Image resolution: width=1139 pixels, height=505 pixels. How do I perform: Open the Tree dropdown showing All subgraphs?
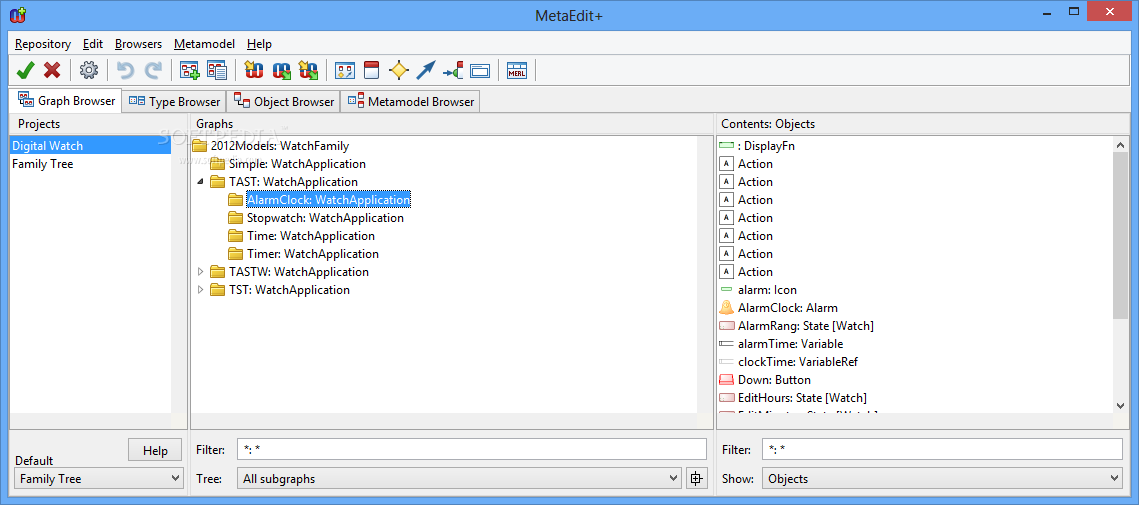(461, 479)
